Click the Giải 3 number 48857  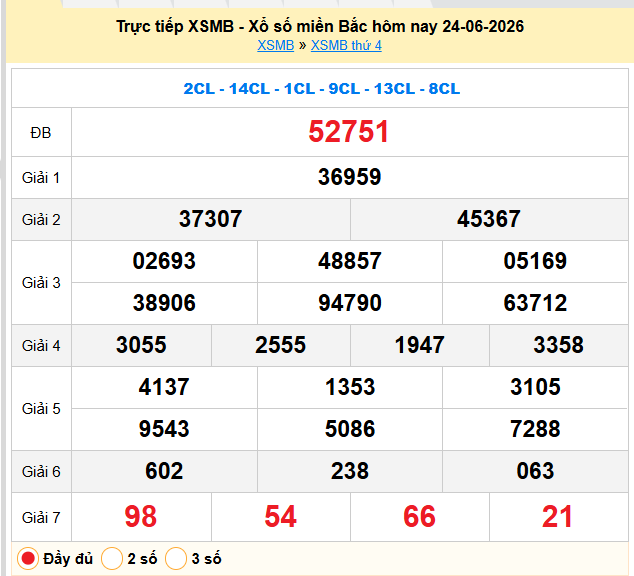click(x=350, y=261)
